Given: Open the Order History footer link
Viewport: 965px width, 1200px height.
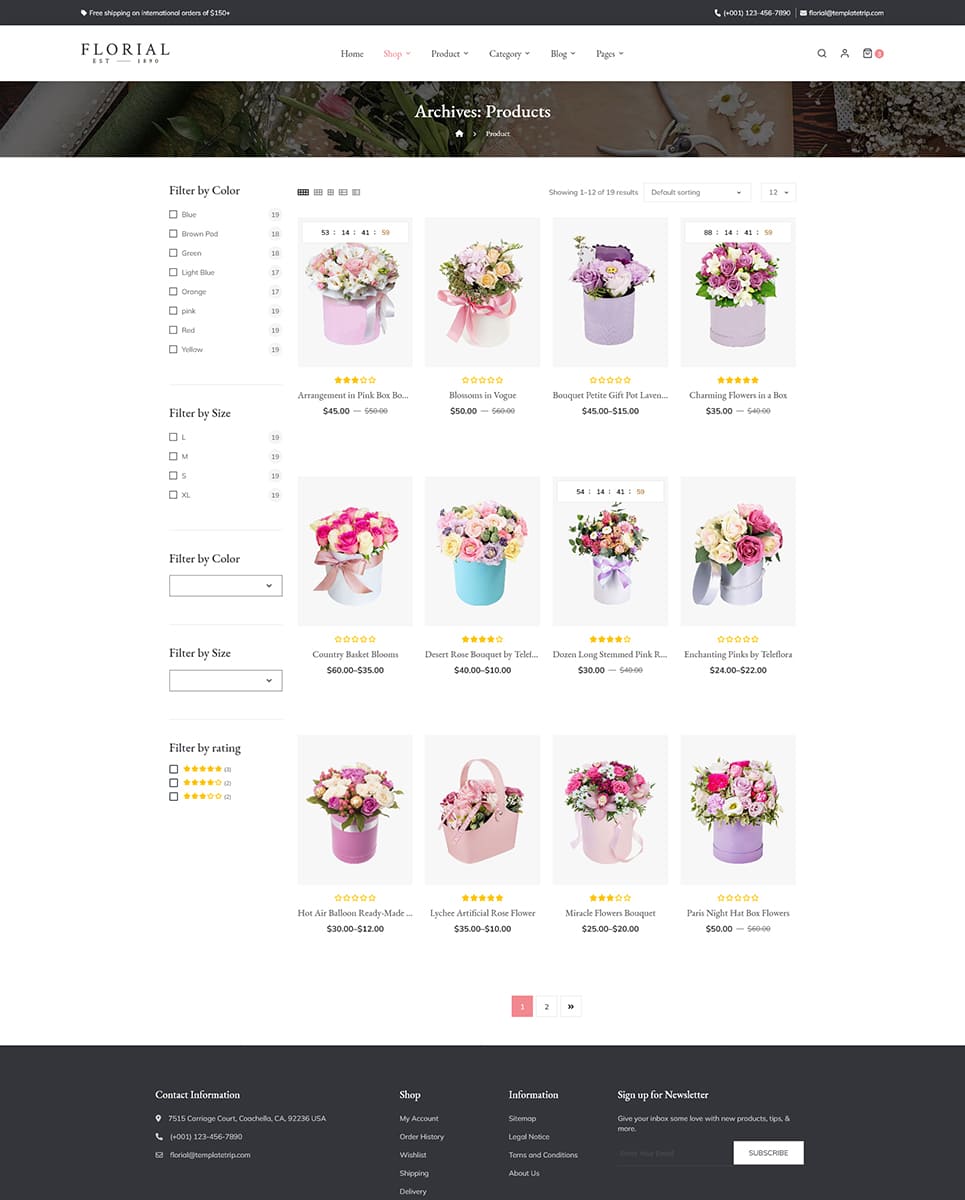Looking at the screenshot, I should pyautogui.click(x=421, y=1137).
